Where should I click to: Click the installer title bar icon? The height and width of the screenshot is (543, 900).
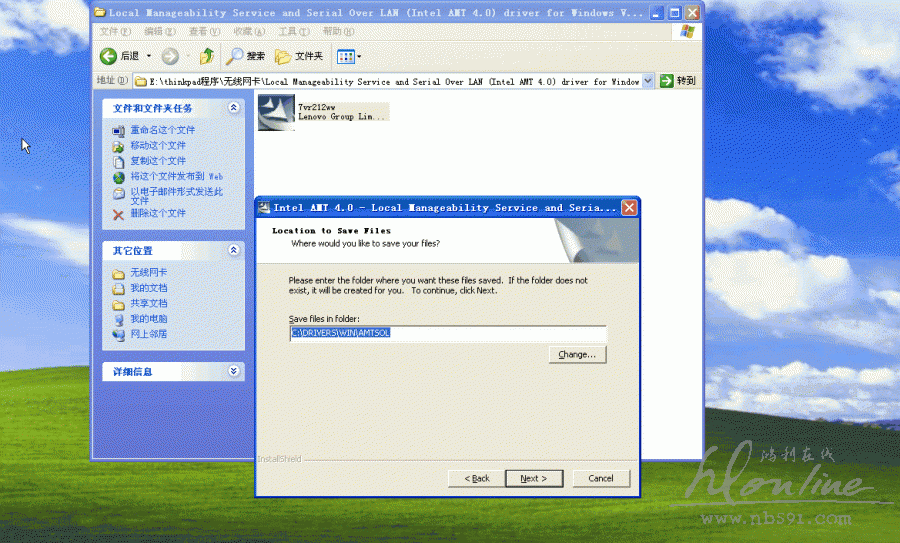click(264, 207)
